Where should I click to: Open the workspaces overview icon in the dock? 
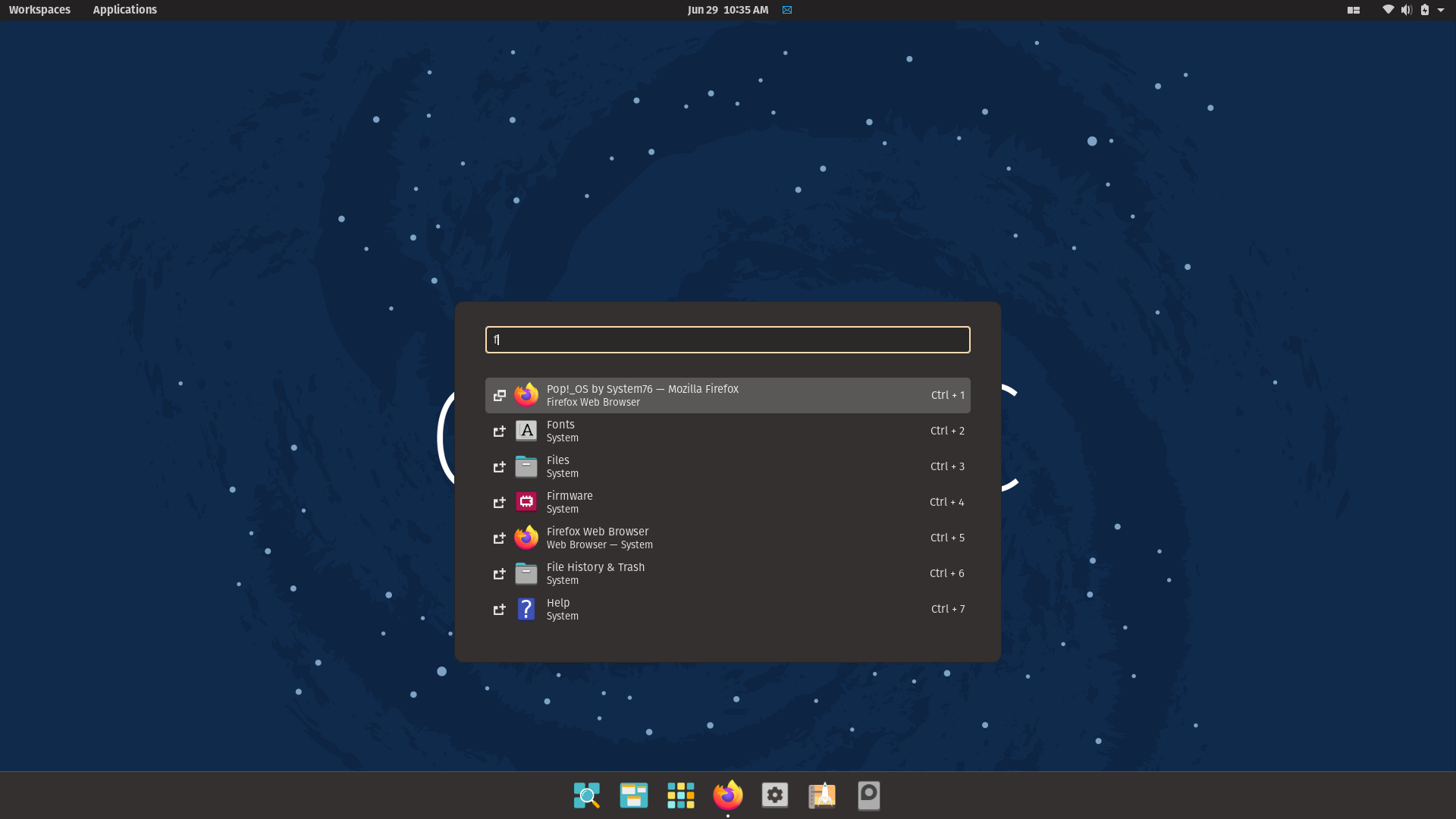[x=633, y=795]
